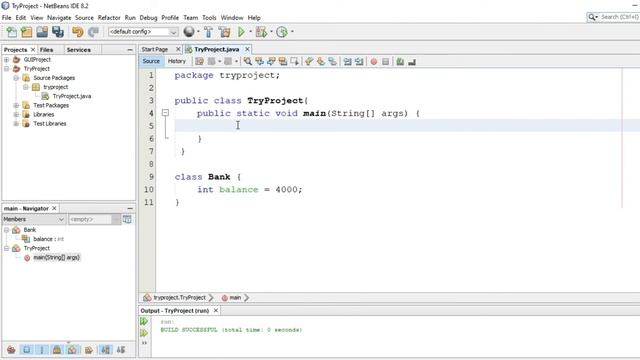Select the Source editor view button

pos(151,61)
